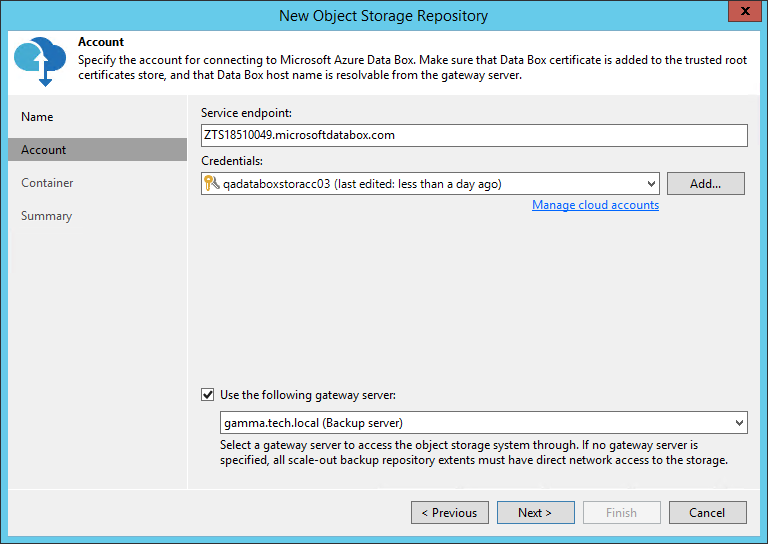The width and height of the screenshot is (768, 544).
Task: Cancel the repository wizard
Action: 707,513
